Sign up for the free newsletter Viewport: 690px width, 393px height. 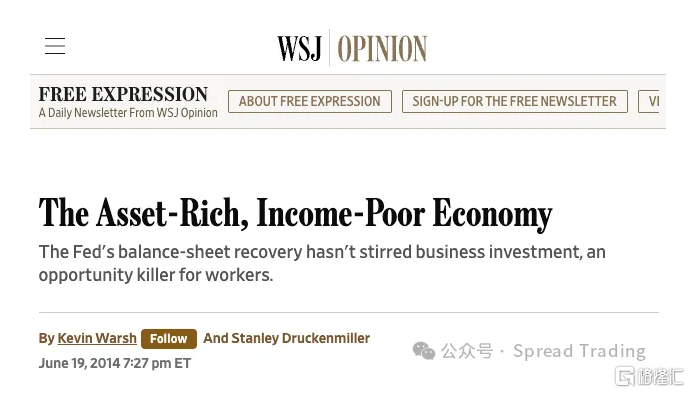pyautogui.click(x=514, y=102)
